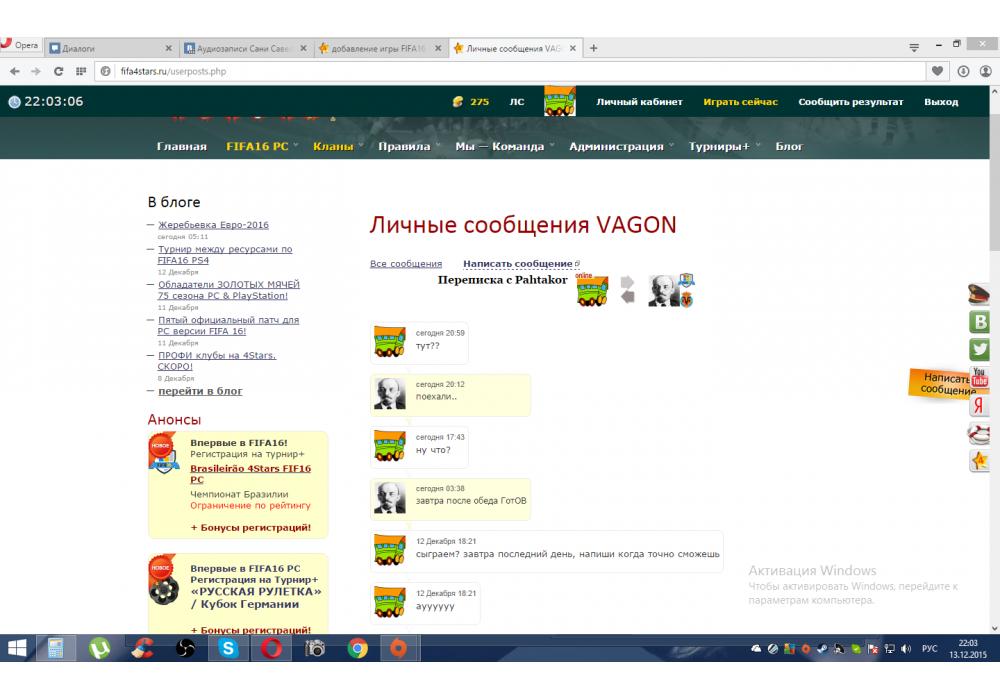Click the lifebuoy help sidebar icon
The height and width of the screenshot is (700, 1000).
(x=980, y=434)
